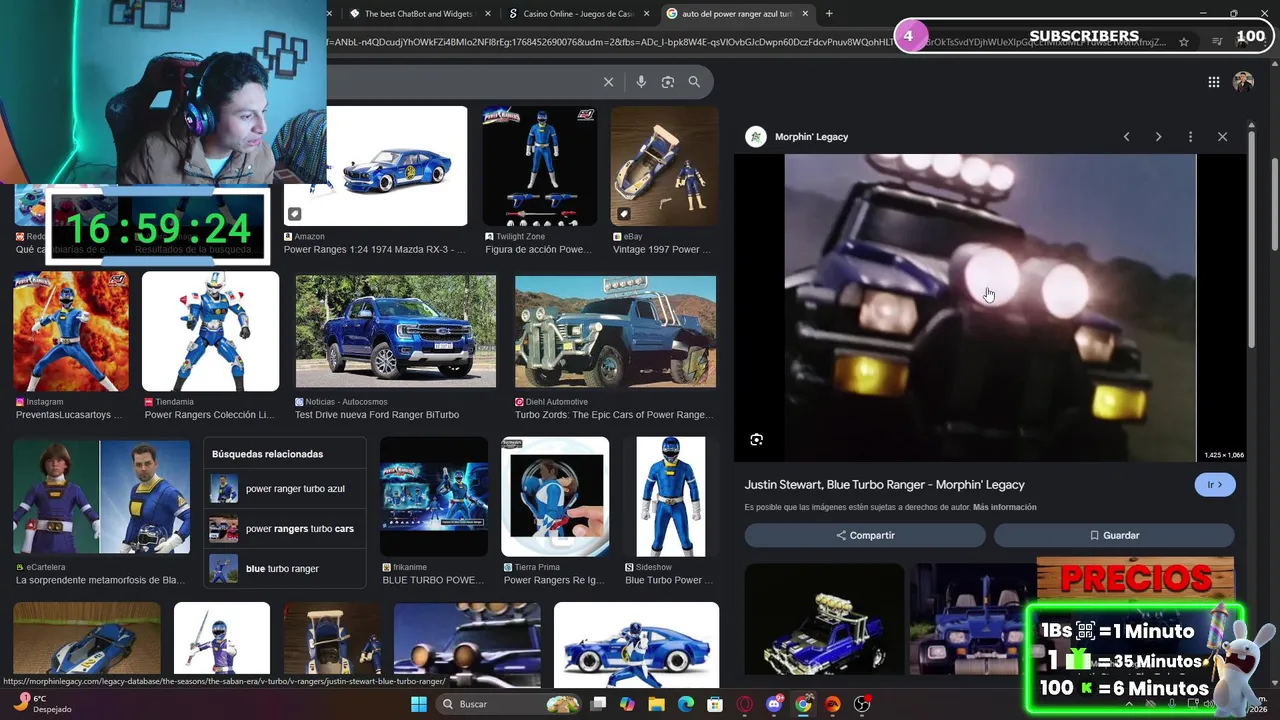The width and height of the screenshot is (1280, 720).
Task: Open Test Drive nueva Ford Ranger BiTurbo image
Action: pyautogui.click(x=395, y=331)
